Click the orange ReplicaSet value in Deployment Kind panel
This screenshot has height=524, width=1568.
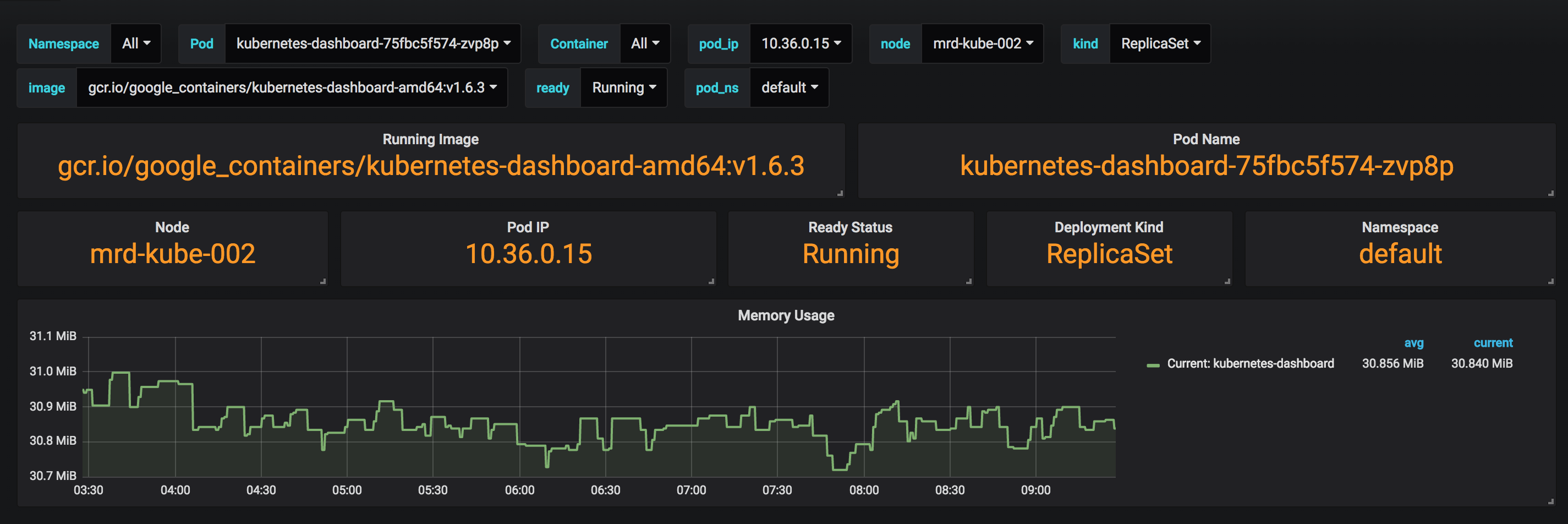click(1109, 255)
